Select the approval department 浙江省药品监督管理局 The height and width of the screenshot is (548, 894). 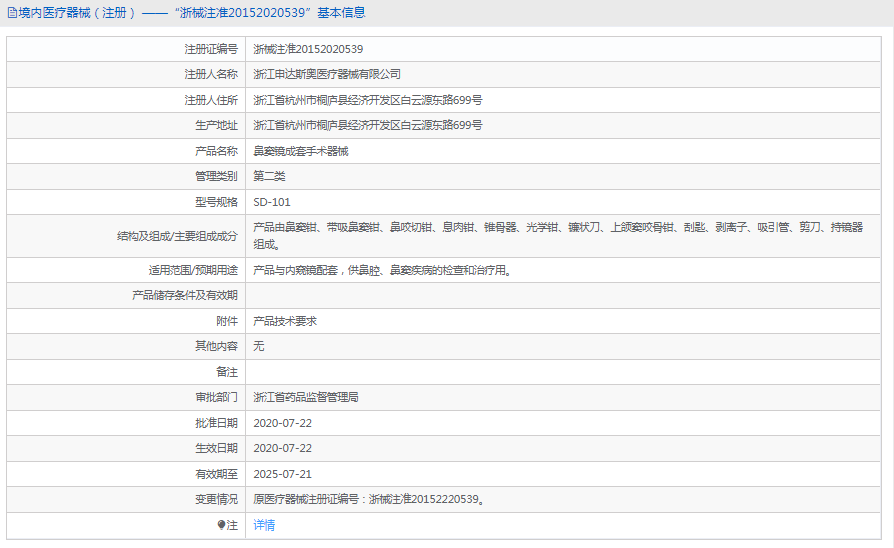coord(306,397)
